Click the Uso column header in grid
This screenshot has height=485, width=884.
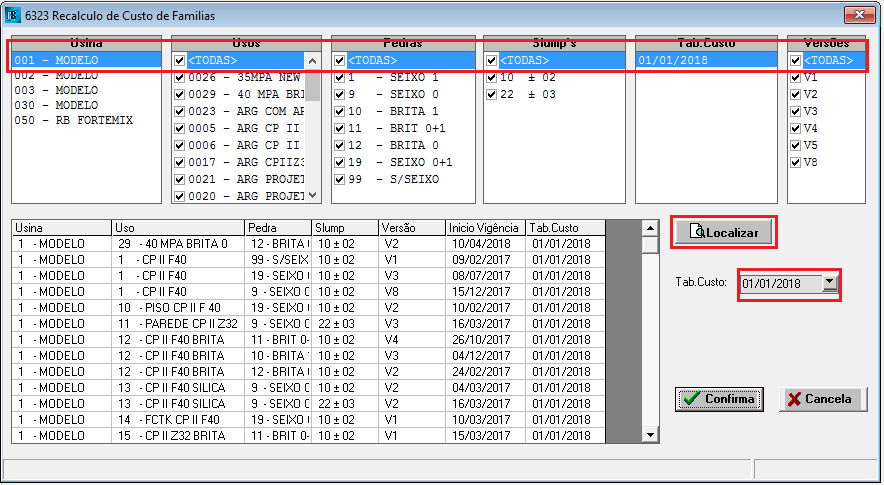[x=178, y=228]
